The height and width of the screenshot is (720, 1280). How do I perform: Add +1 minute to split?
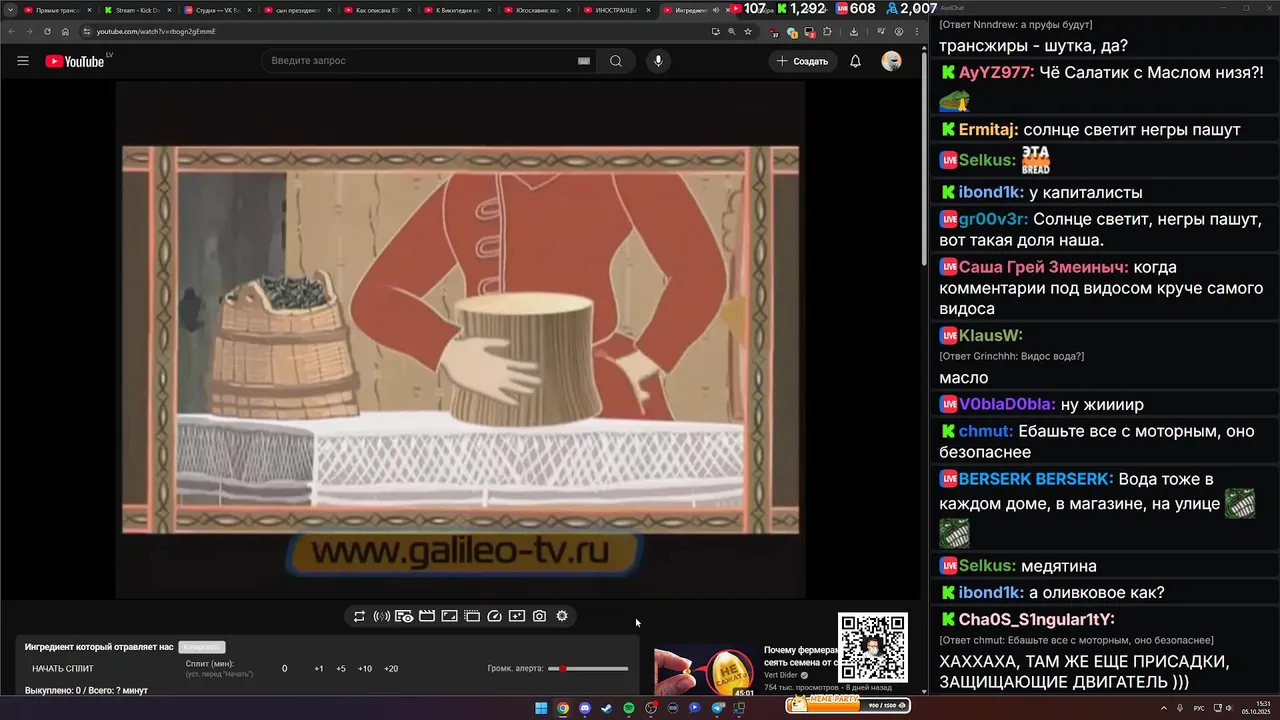coord(318,669)
